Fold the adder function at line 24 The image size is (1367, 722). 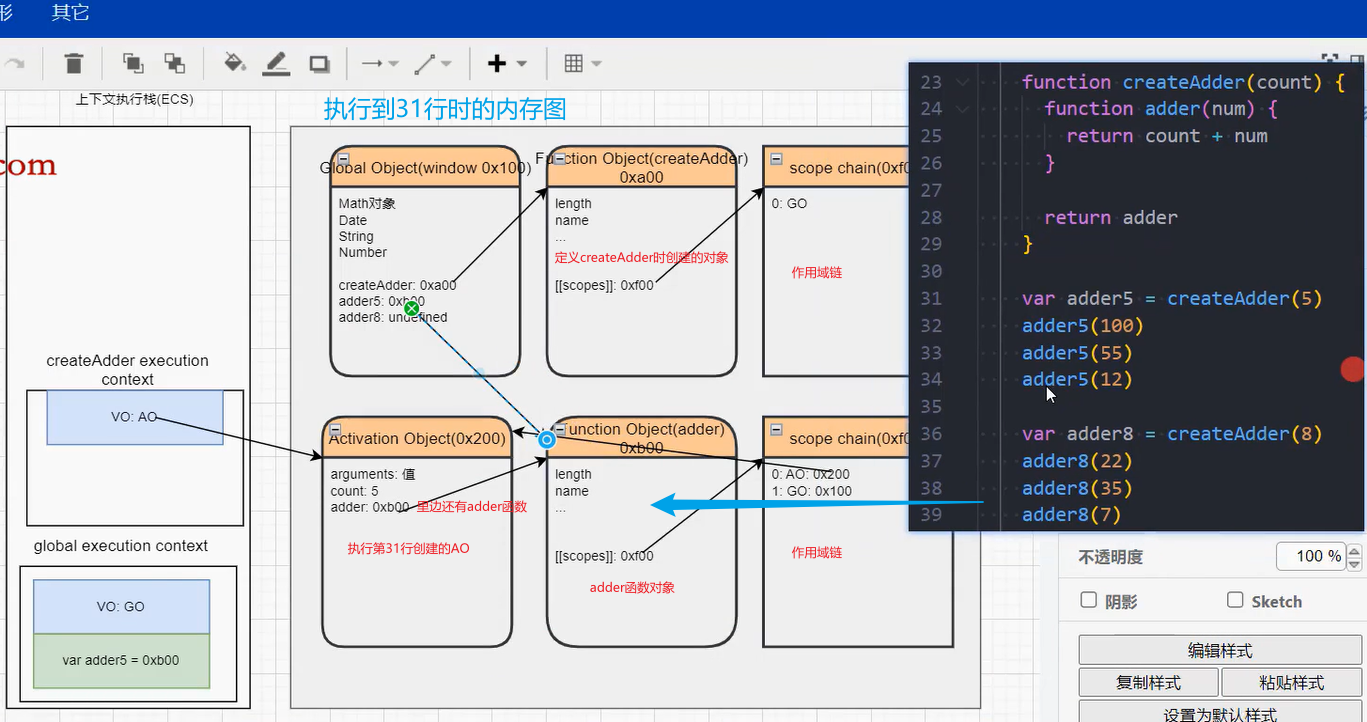[962, 109]
